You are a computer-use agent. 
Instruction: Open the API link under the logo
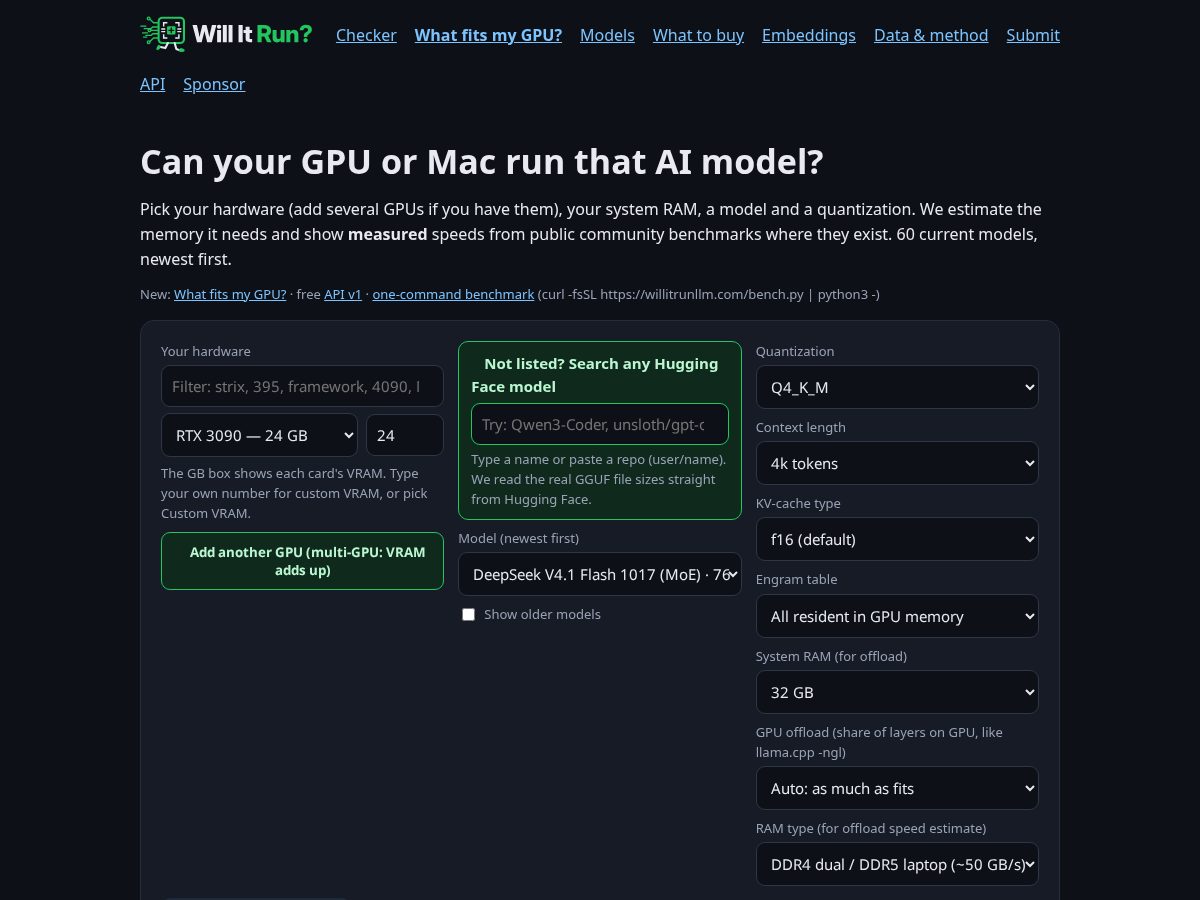(x=153, y=84)
